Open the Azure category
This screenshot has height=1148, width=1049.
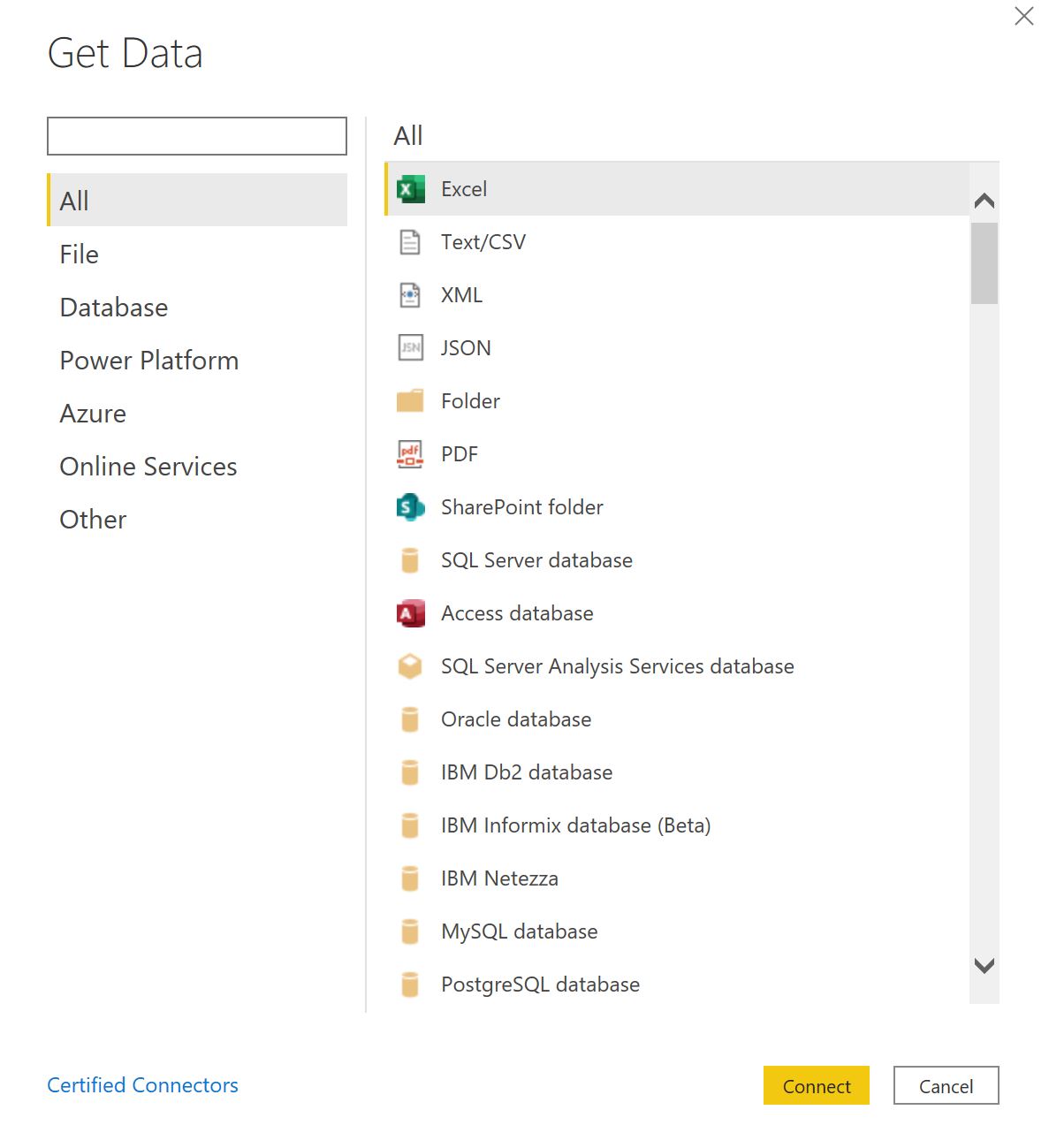tap(93, 413)
